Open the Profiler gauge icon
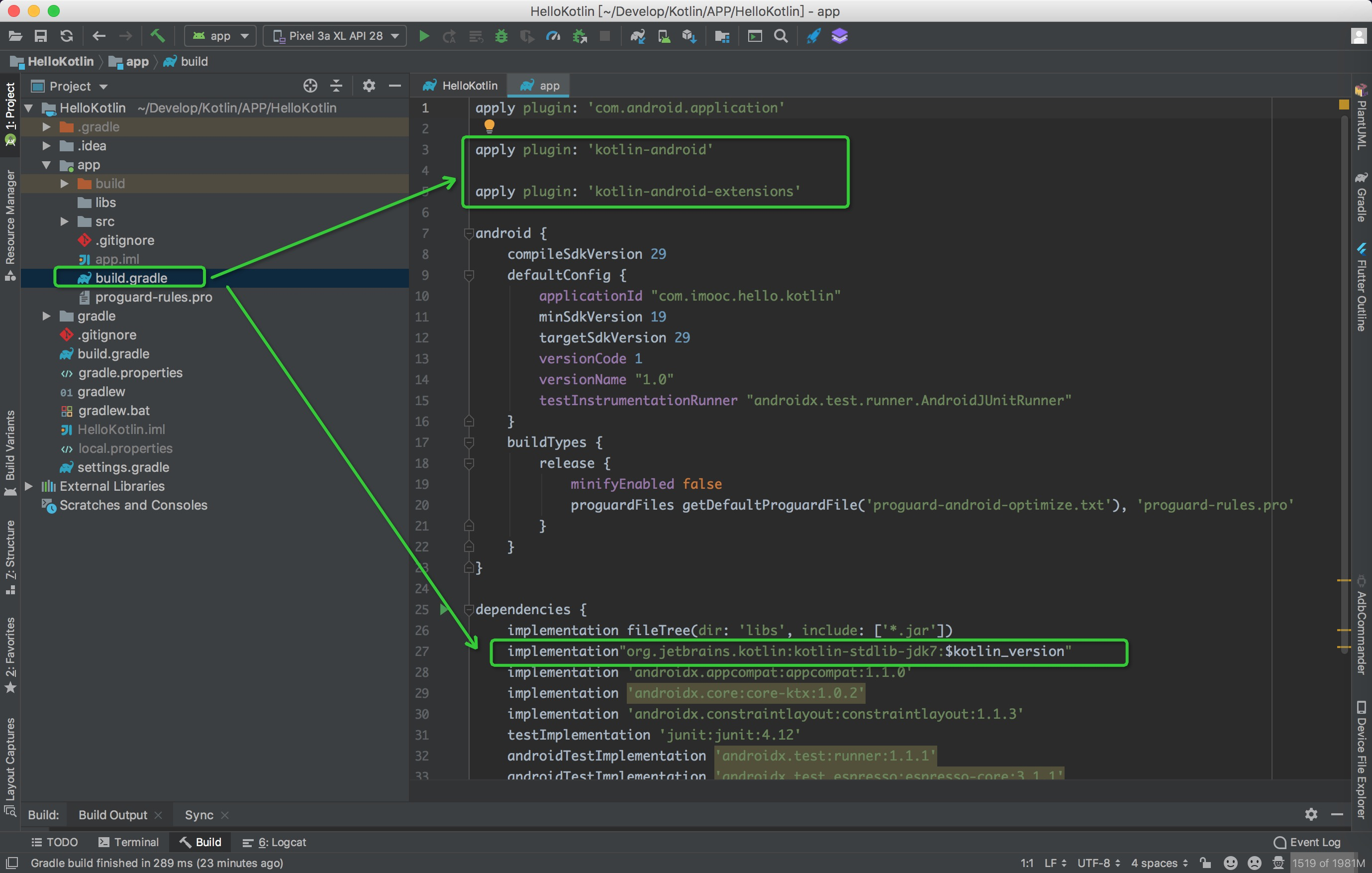1372x873 pixels. pos(553,36)
